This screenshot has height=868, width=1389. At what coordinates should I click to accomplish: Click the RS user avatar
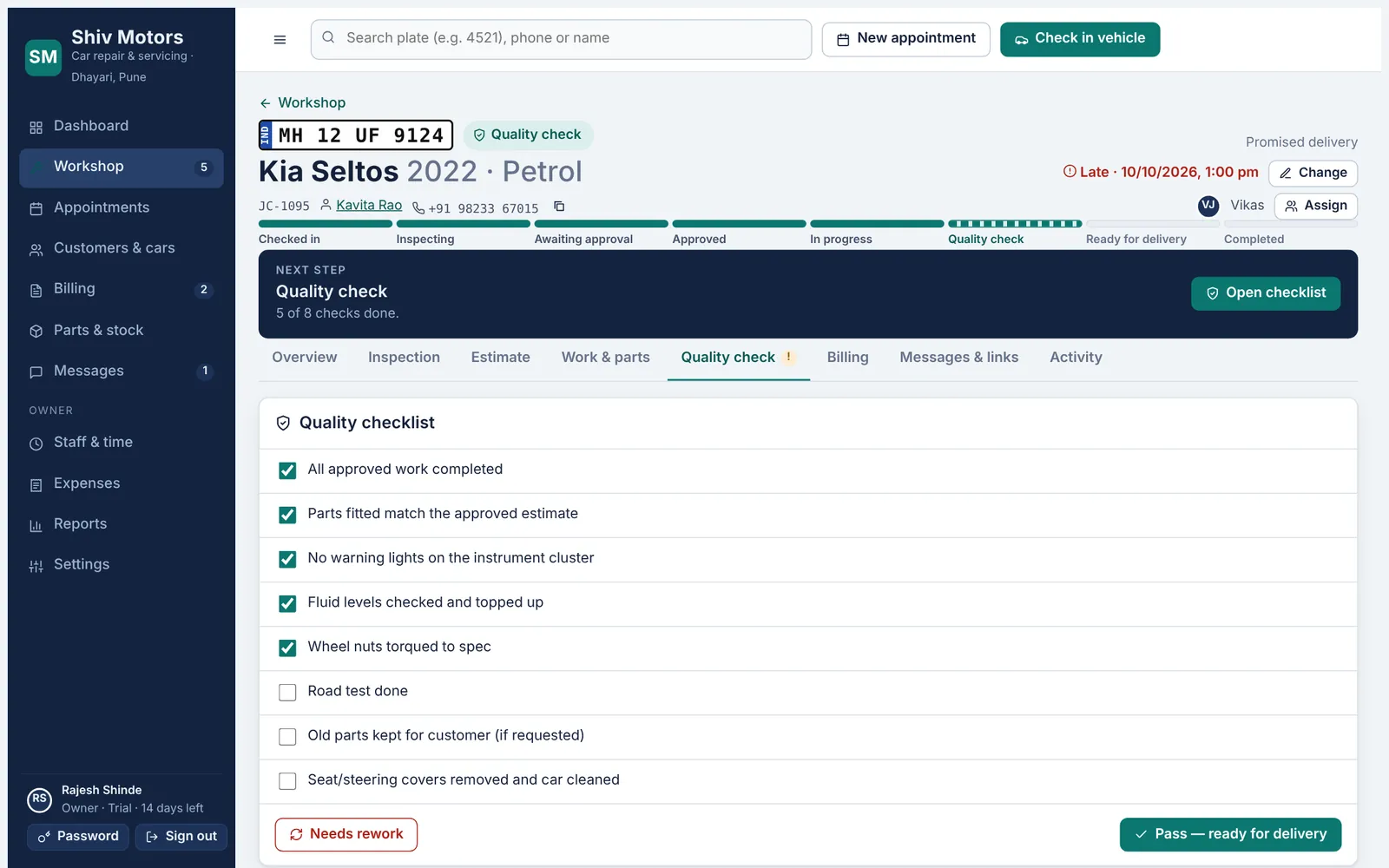[x=40, y=799]
